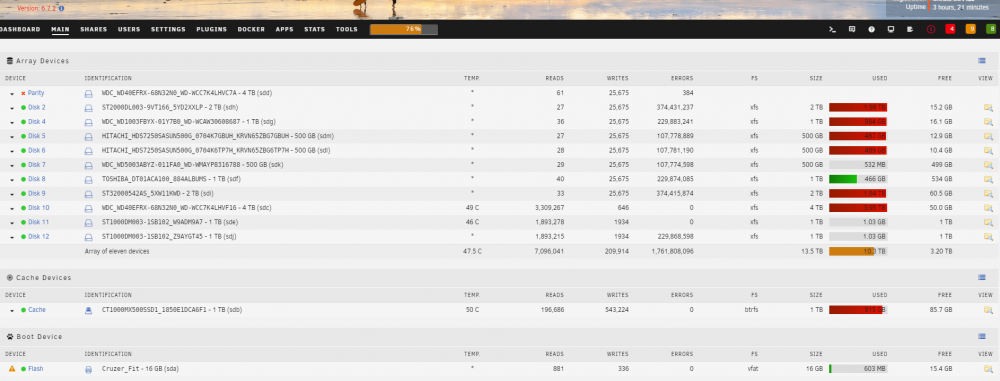Click the red circled alert icon

tap(930, 29)
